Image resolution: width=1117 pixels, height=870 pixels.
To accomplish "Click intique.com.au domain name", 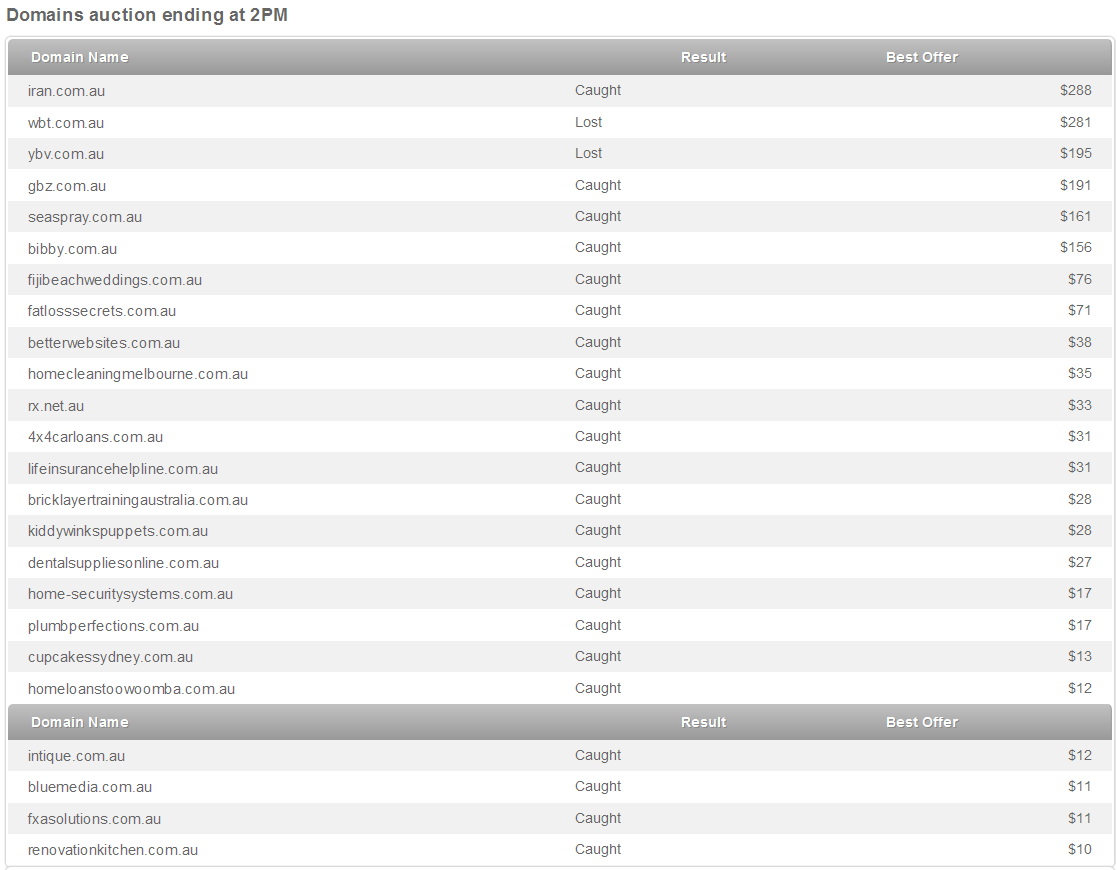I will pos(76,756).
